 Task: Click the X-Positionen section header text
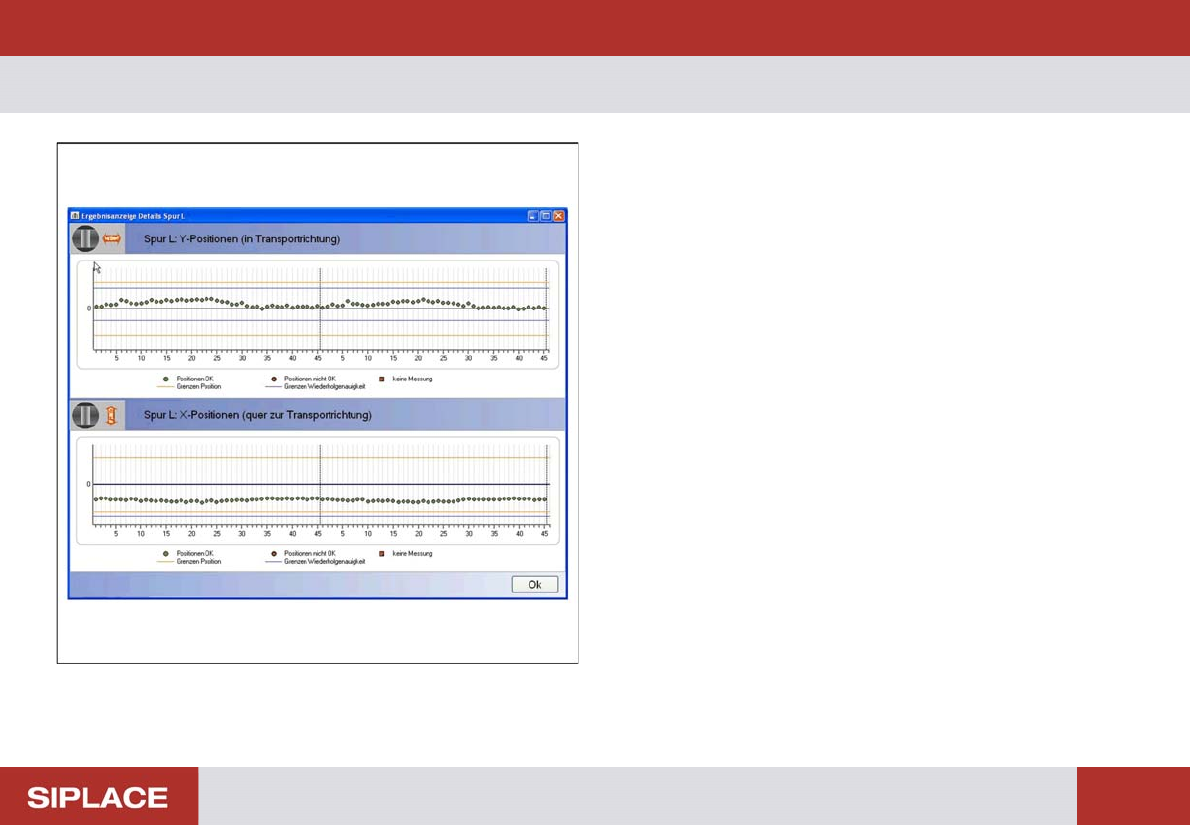(x=258, y=415)
